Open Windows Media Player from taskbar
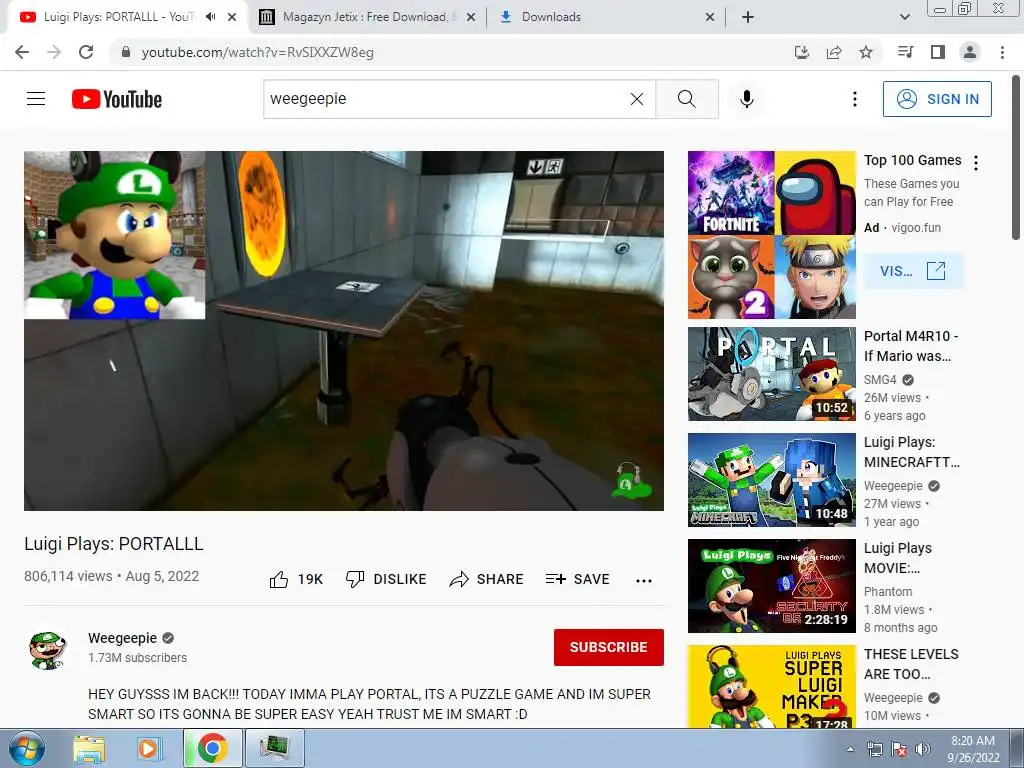The image size is (1024, 768). [x=148, y=748]
